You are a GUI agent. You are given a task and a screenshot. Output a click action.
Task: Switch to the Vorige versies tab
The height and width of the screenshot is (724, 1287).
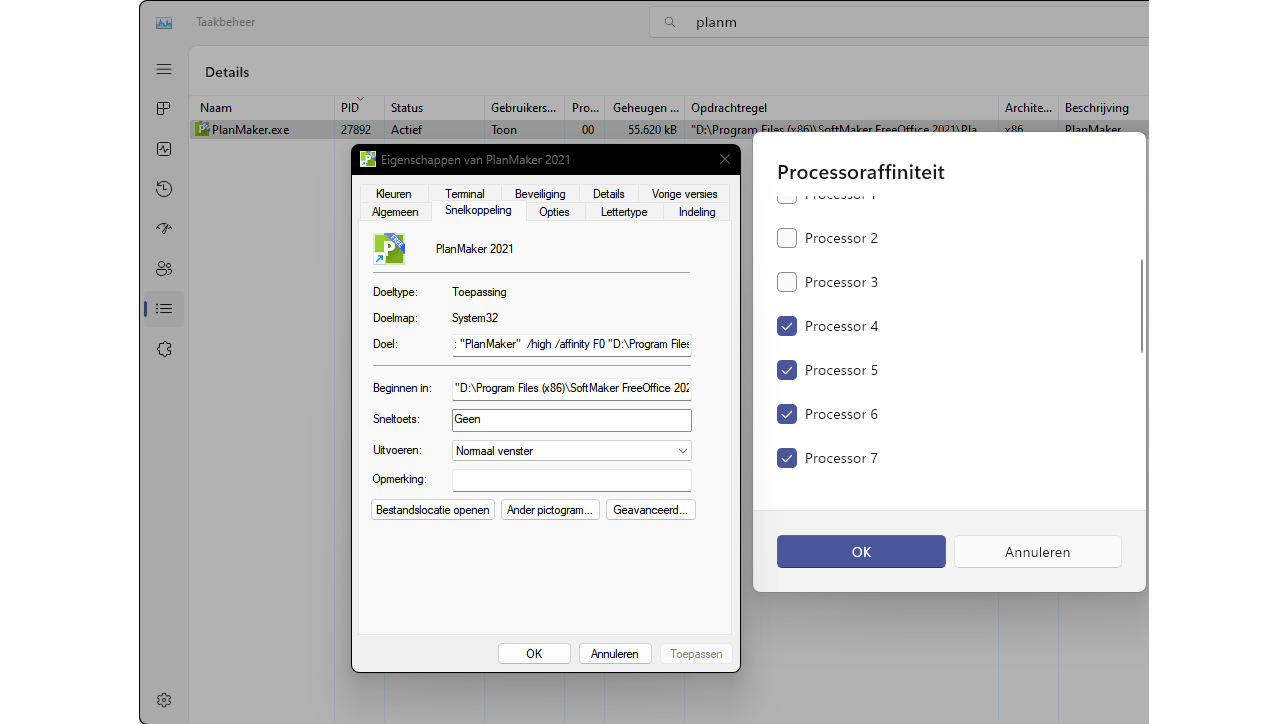[684, 194]
